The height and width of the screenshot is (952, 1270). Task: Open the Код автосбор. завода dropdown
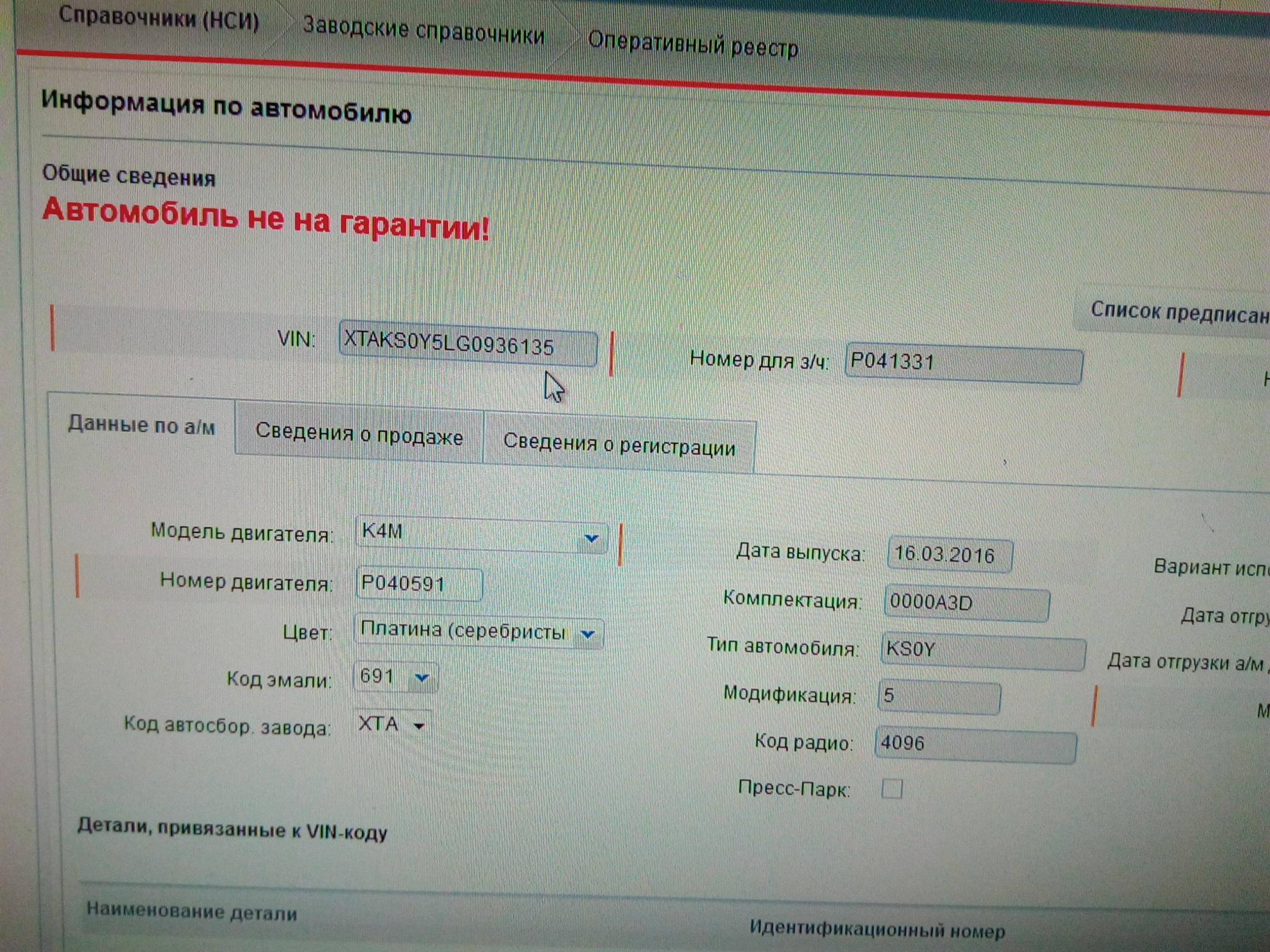click(x=419, y=725)
